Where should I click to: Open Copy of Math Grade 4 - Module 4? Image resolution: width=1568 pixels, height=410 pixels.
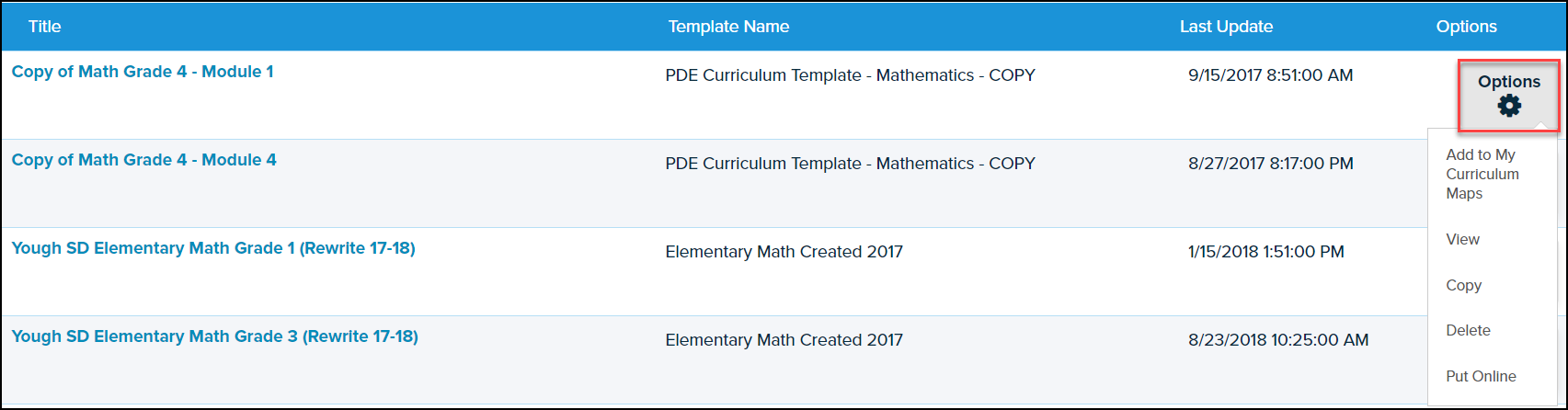tap(143, 160)
